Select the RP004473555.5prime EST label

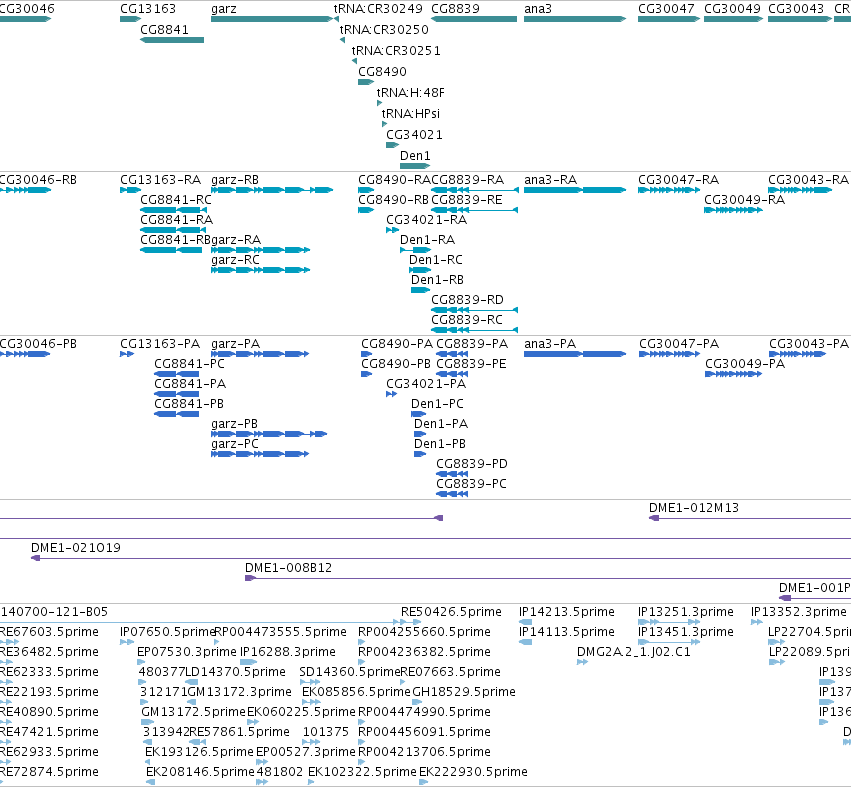click(281, 632)
